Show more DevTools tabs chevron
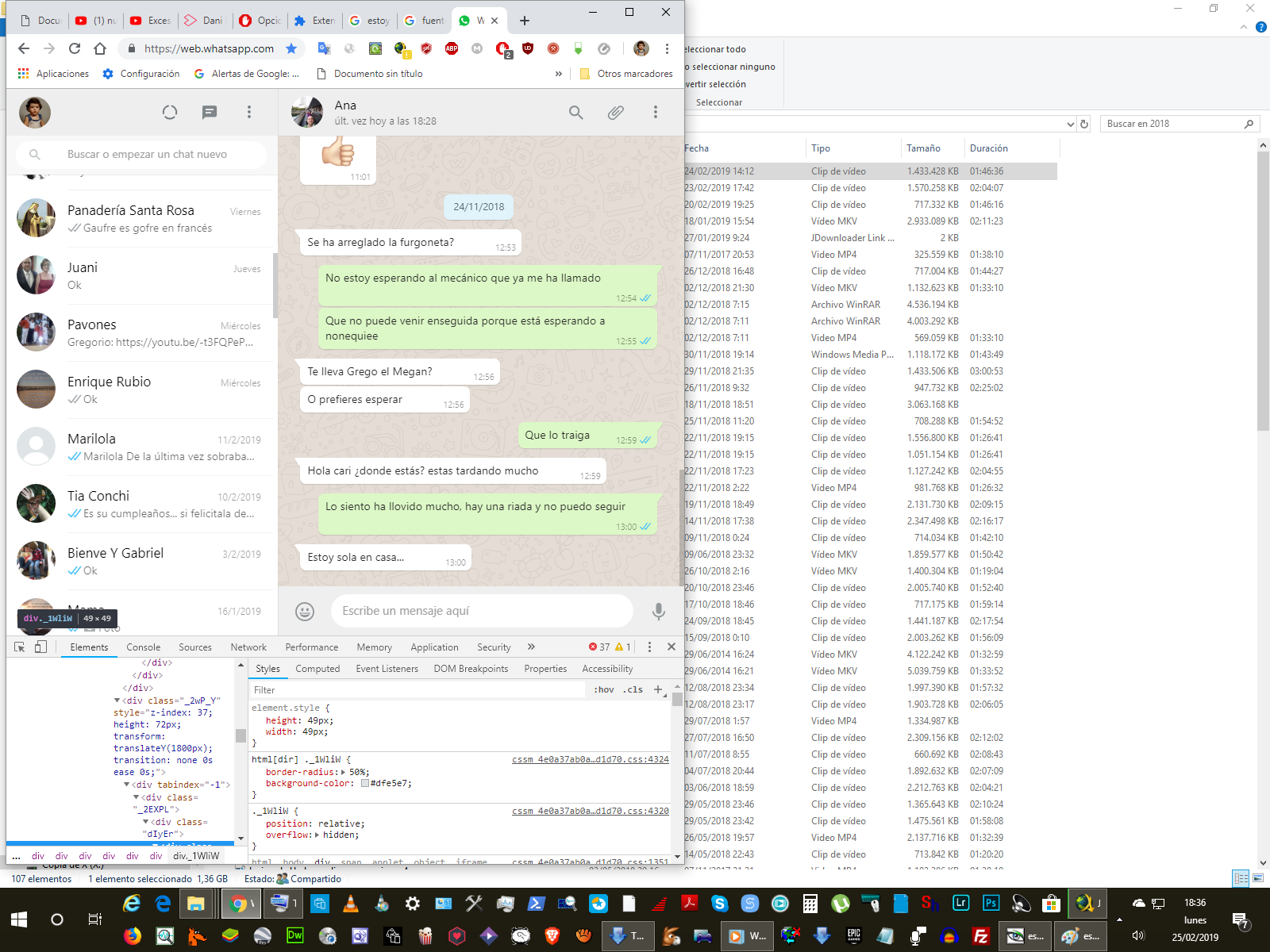Image resolution: width=1270 pixels, height=952 pixels. (x=531, y=647)
